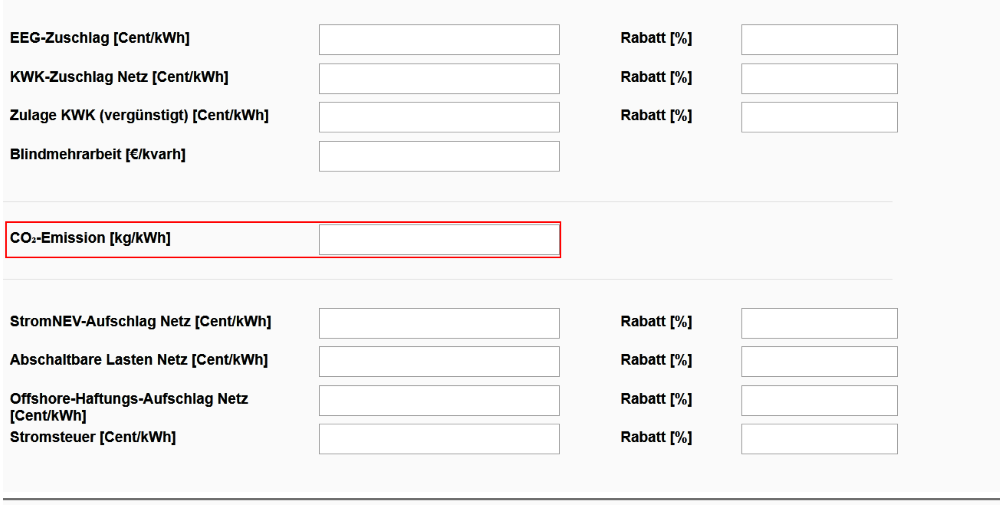
Task: Click the StromNEV-Aufschlag Netz input field
Action: click(439, 323)
